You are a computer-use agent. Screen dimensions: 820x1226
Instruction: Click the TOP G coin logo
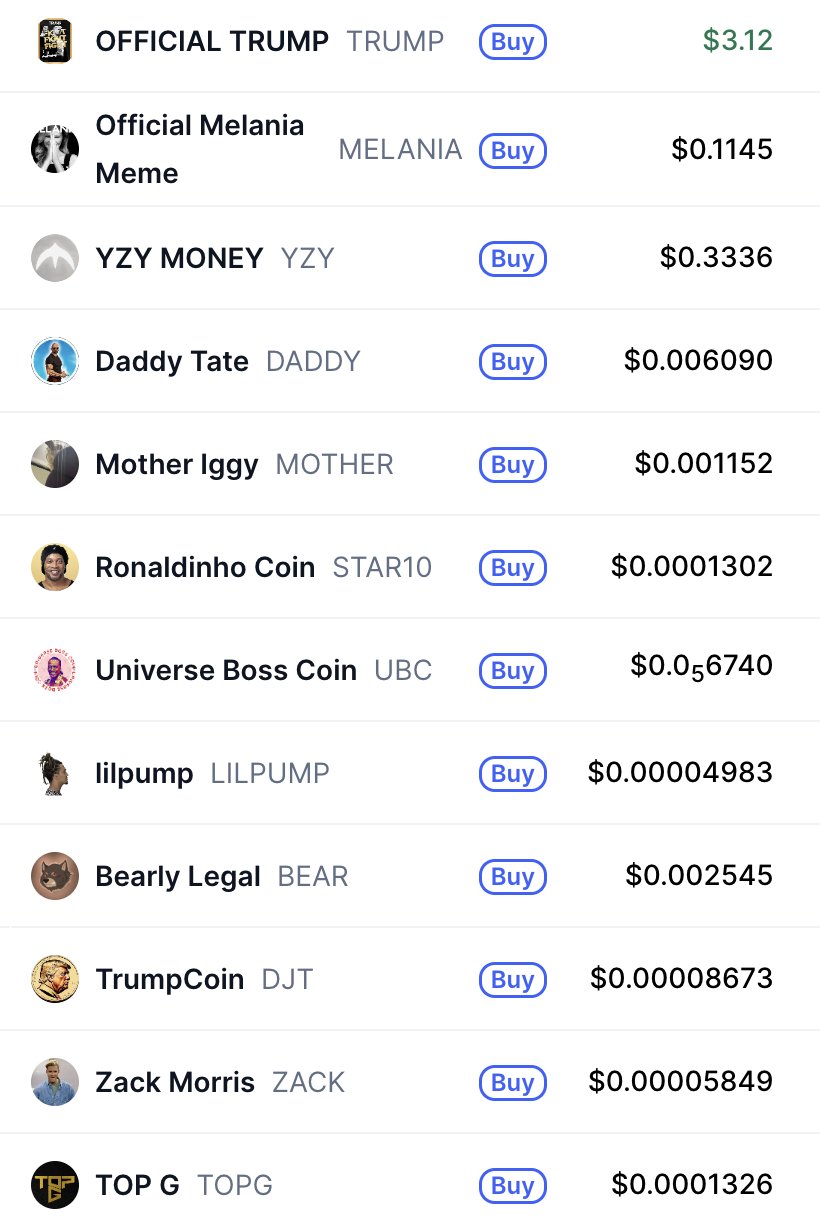coord(55,1186)
